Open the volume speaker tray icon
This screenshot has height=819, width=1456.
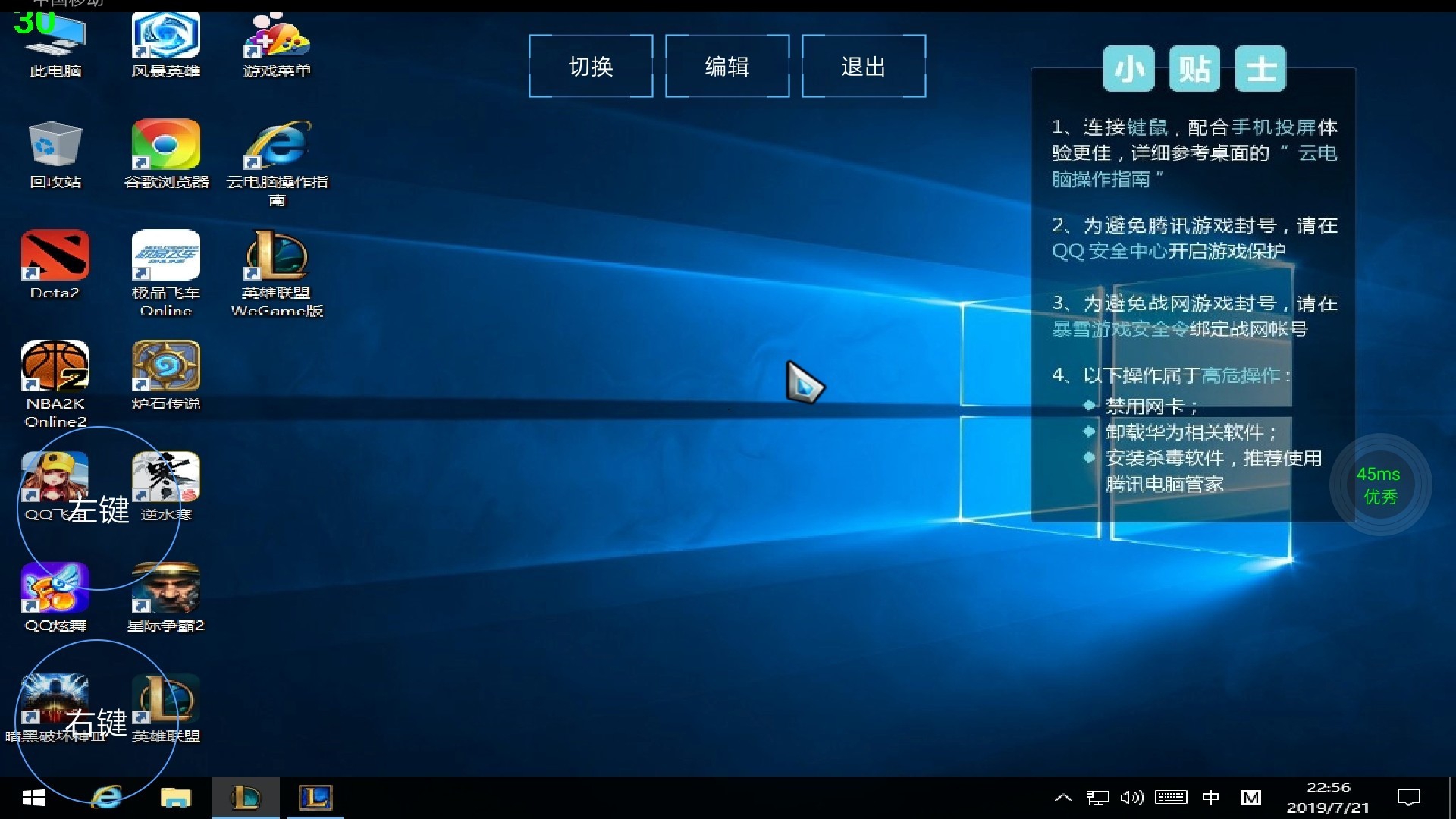click(1131, 798)
